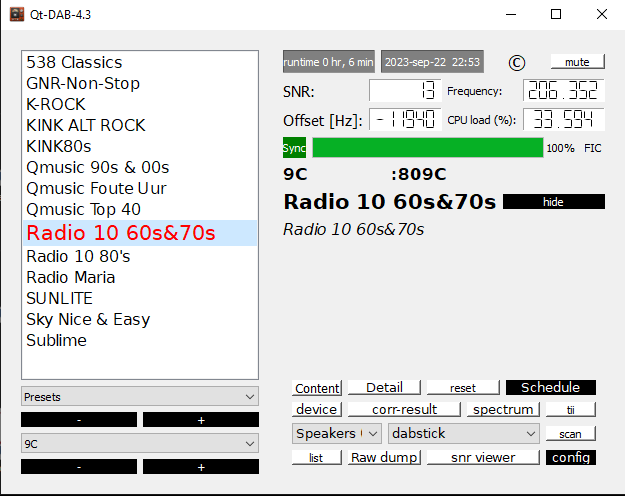
Task: Click the spectrum button
Action: (x=503, y=410)
